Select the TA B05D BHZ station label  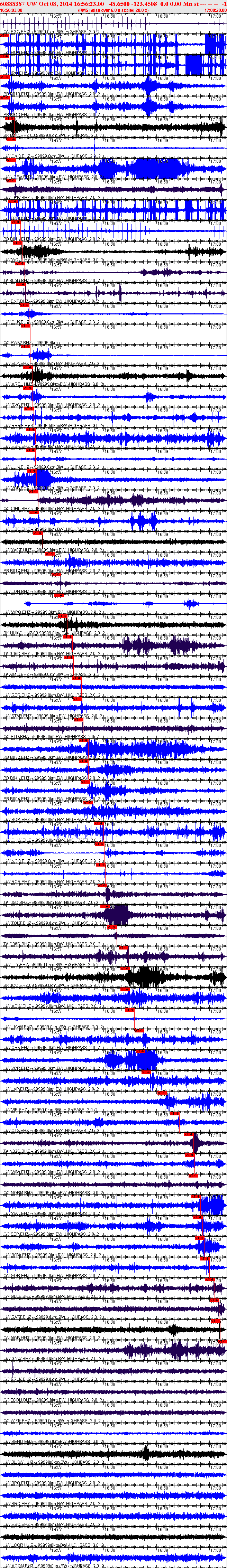coord(53,280)
